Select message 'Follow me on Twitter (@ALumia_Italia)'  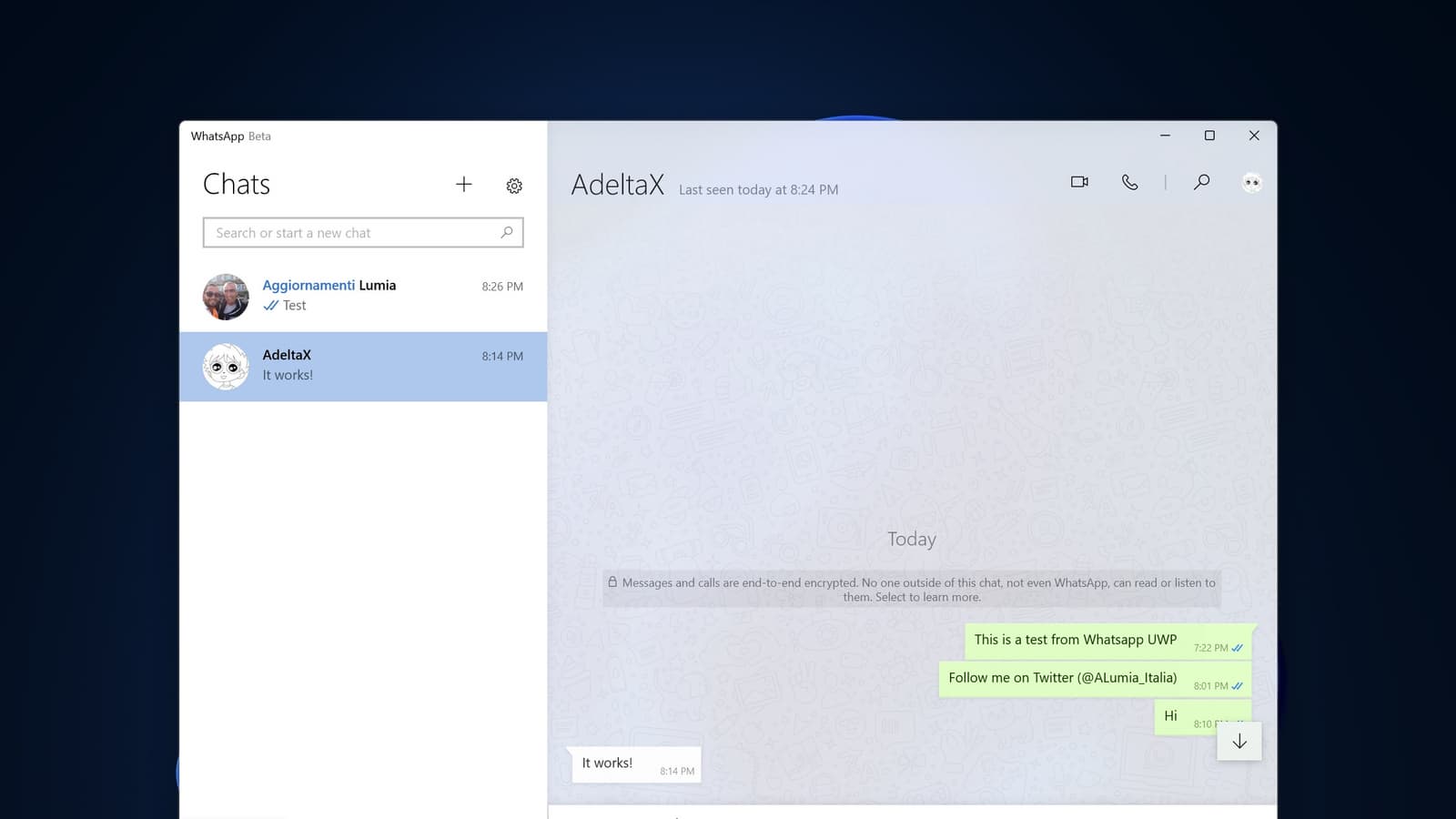[x=1096, y=680]
